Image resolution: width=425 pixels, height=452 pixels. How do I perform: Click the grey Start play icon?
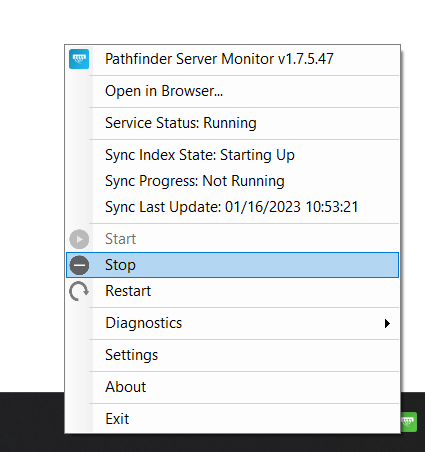[79, 239]
